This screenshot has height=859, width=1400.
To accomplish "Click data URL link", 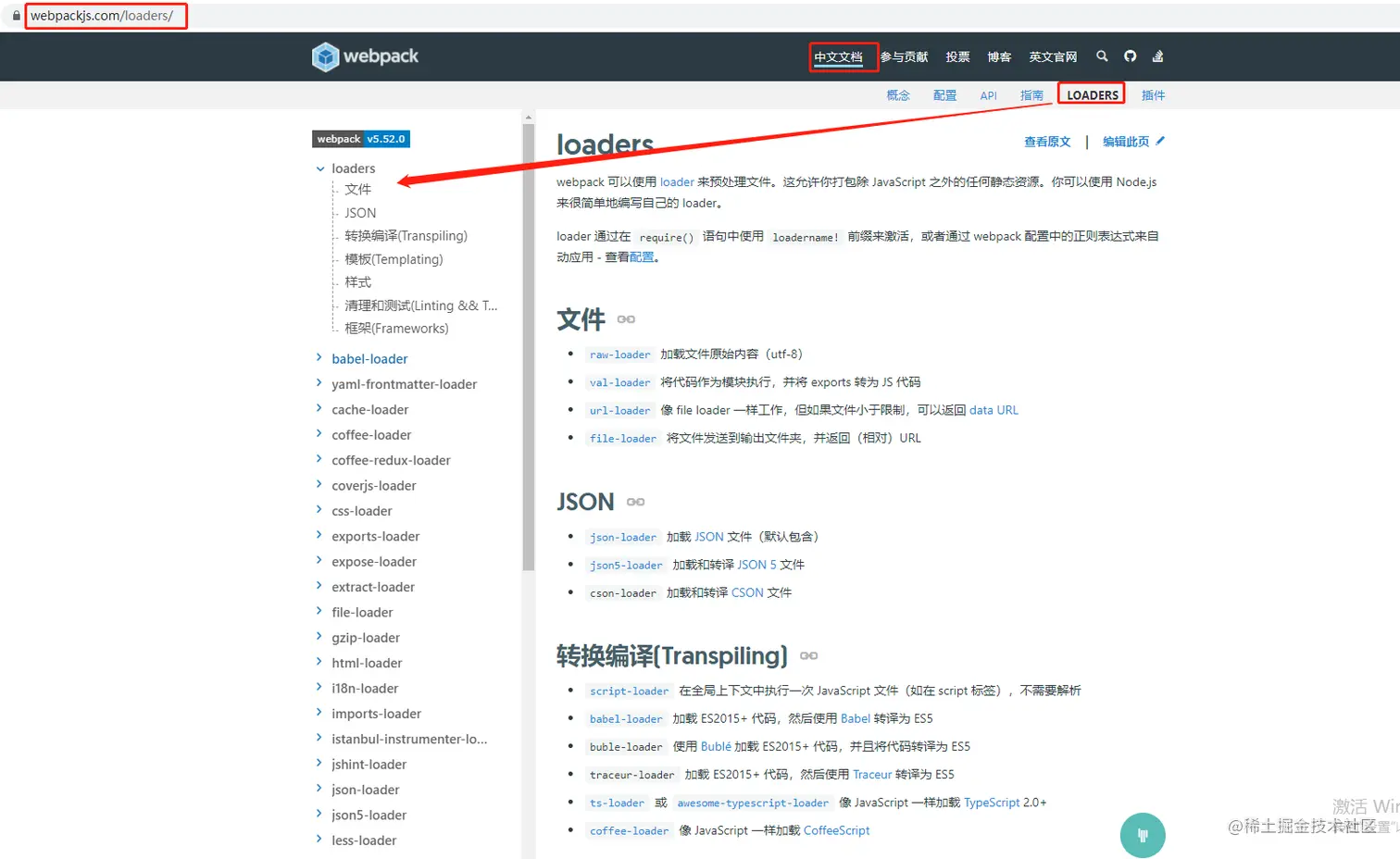I will pyautogui.click(x=994, y=410).
